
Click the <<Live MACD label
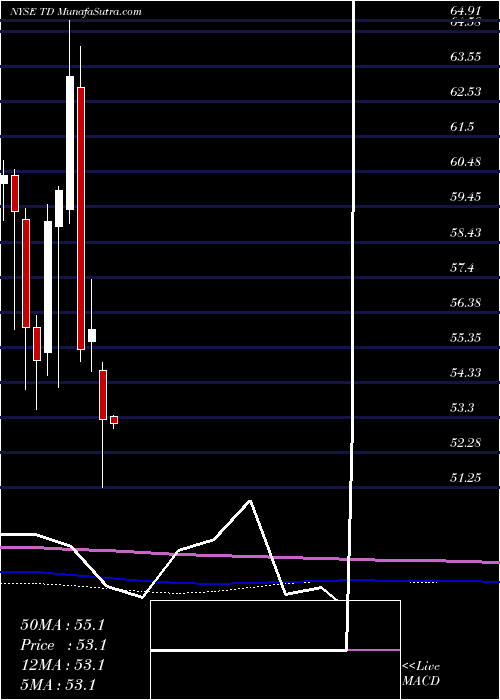click(421, 674)
